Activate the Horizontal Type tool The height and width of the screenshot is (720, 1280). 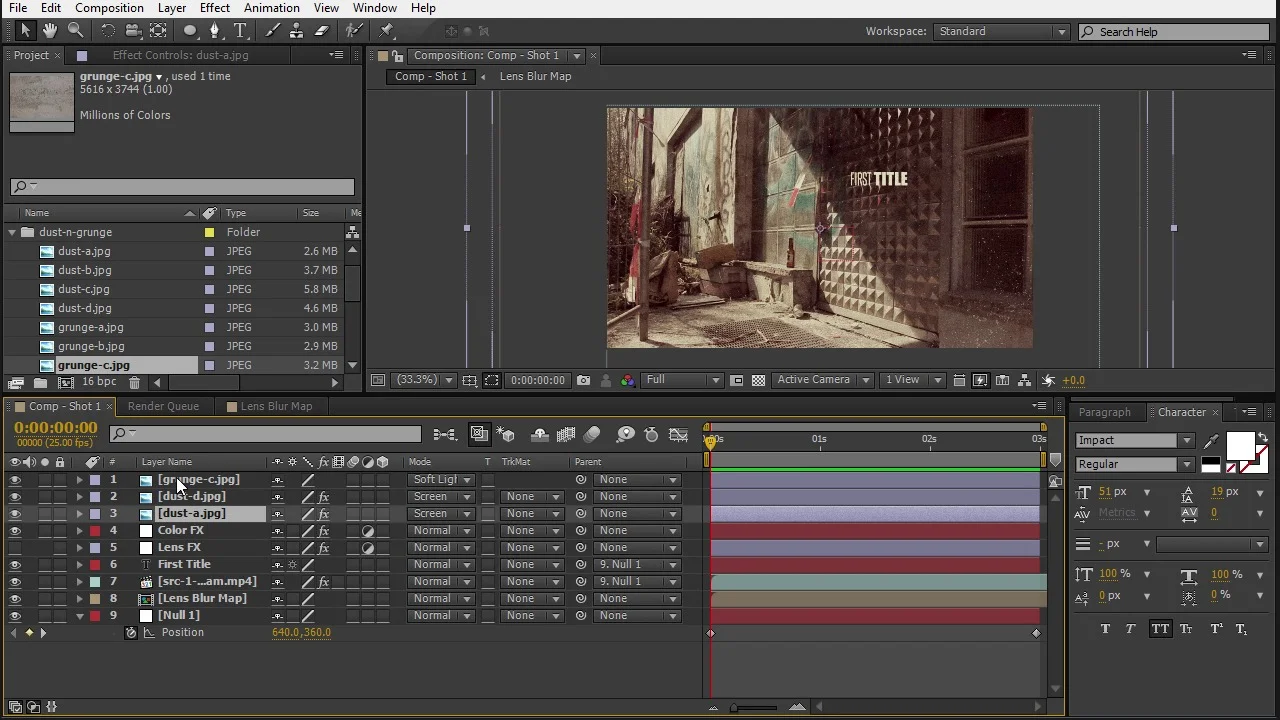[240, 31]
